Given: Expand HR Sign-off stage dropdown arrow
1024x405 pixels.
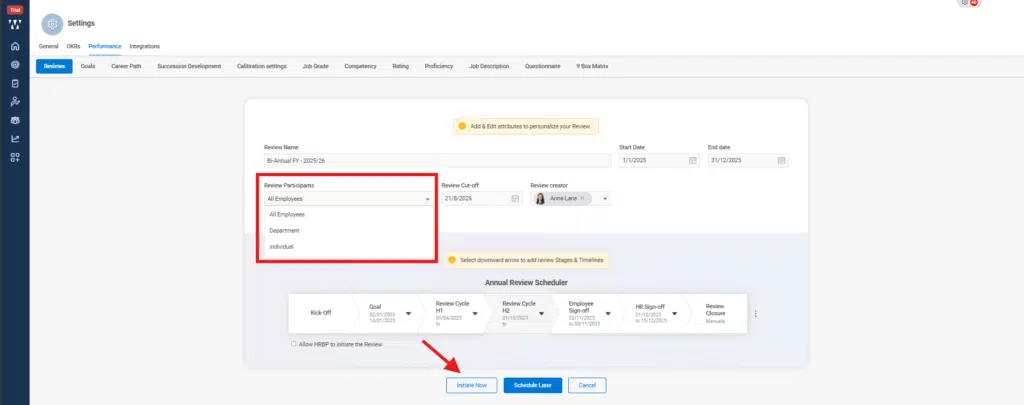Looking at the screenshot, I should (676, 312).
